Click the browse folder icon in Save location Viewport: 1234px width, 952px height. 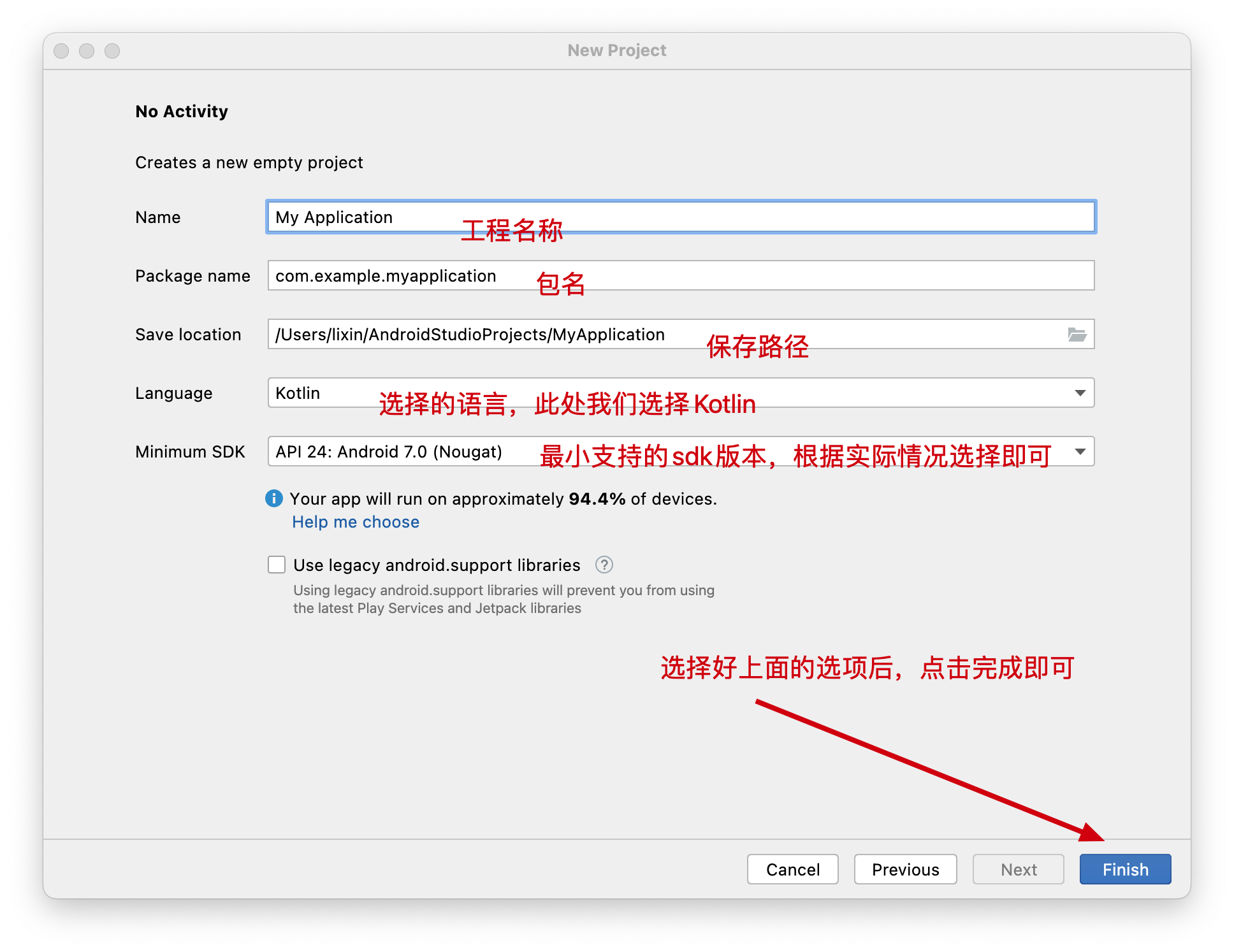[x=1077, y=335]
